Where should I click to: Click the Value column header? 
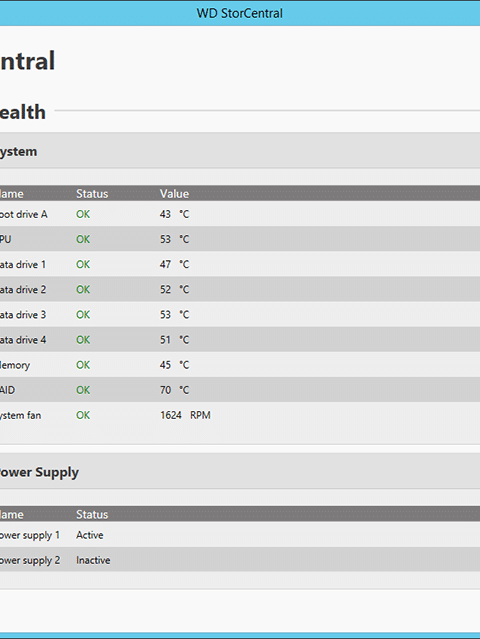174,194
